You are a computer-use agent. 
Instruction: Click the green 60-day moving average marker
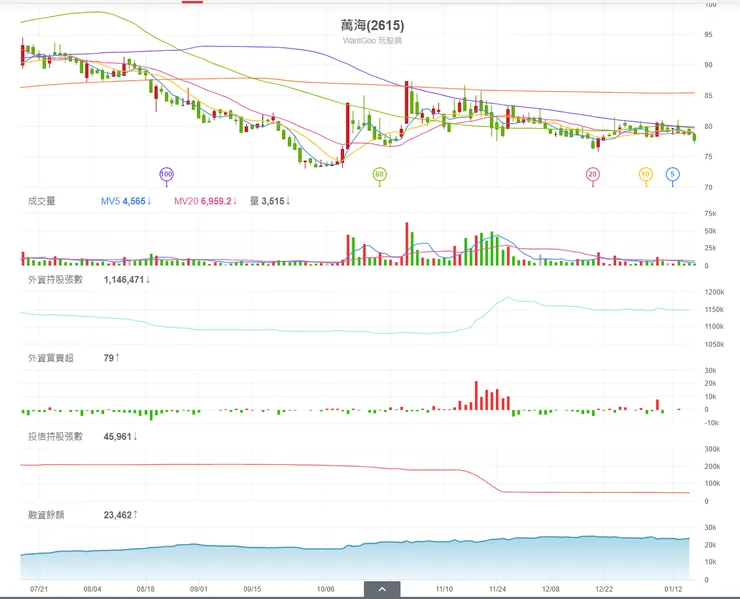[379, 174]
